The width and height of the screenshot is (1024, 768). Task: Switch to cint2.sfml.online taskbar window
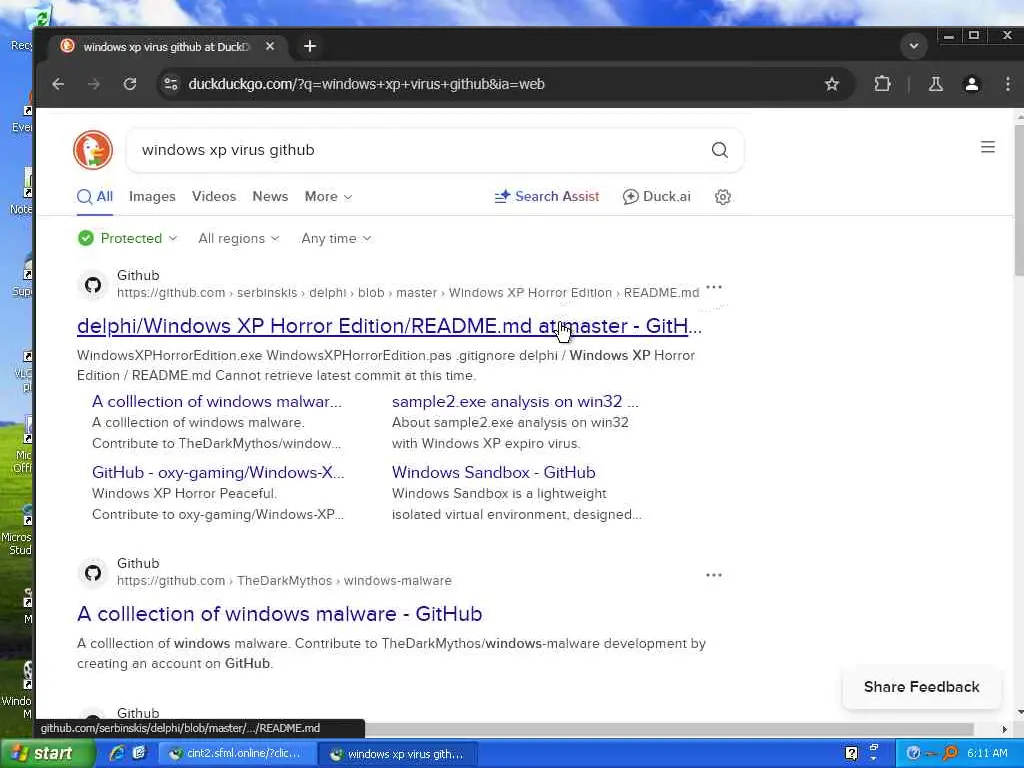(x=236, y=754)
